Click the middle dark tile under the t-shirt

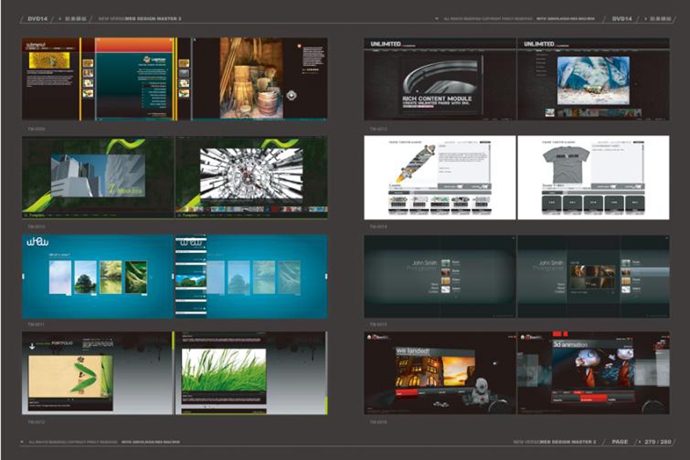tap(593, 203)
